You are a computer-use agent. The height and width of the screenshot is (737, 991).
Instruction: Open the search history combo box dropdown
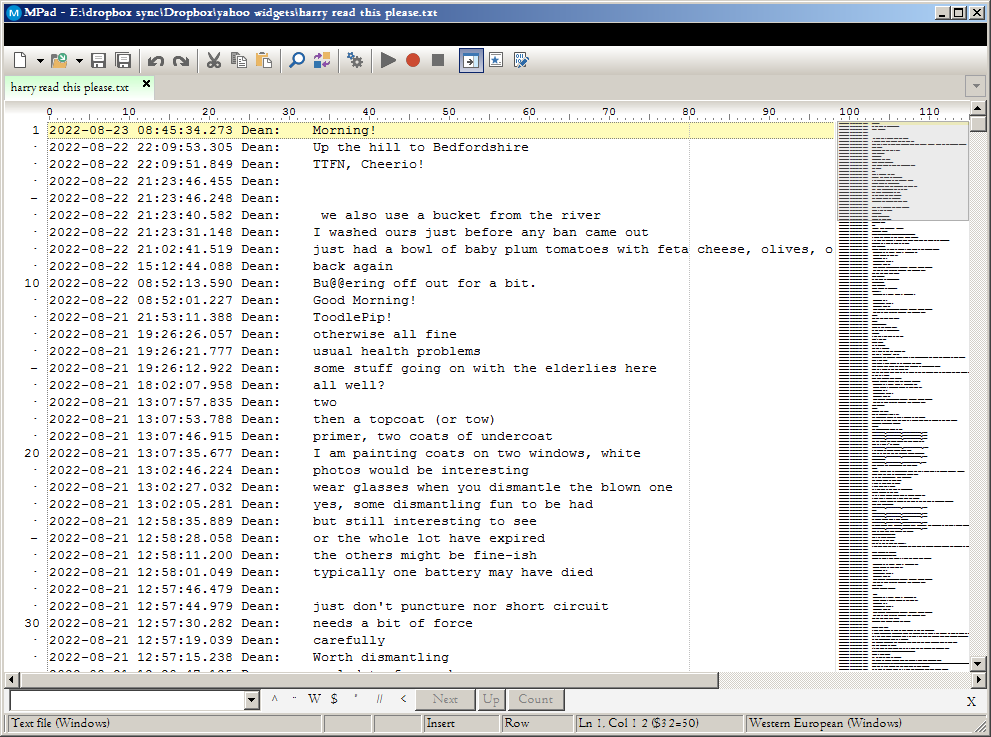251,700
